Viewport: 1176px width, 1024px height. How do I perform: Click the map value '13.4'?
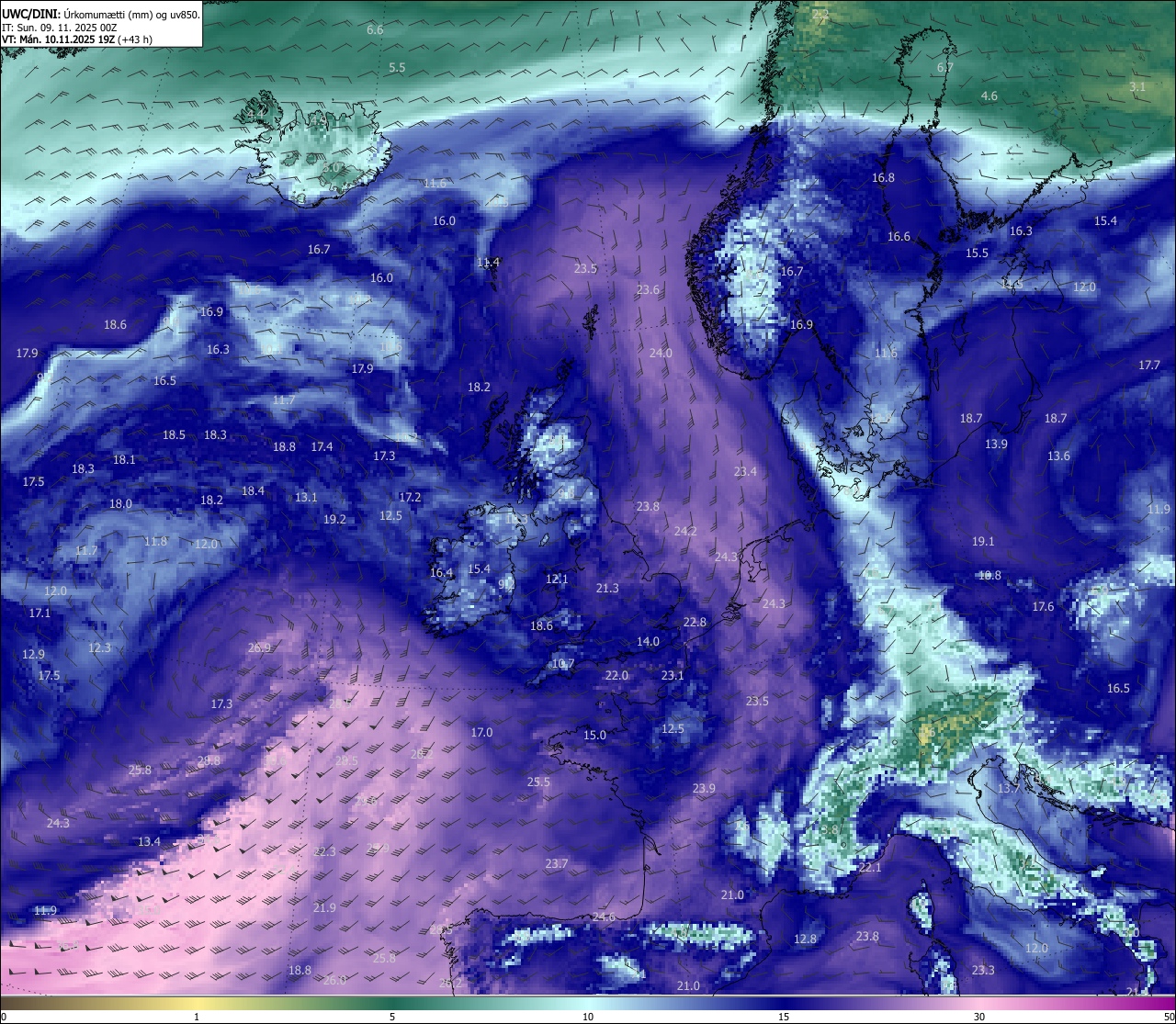149,842
